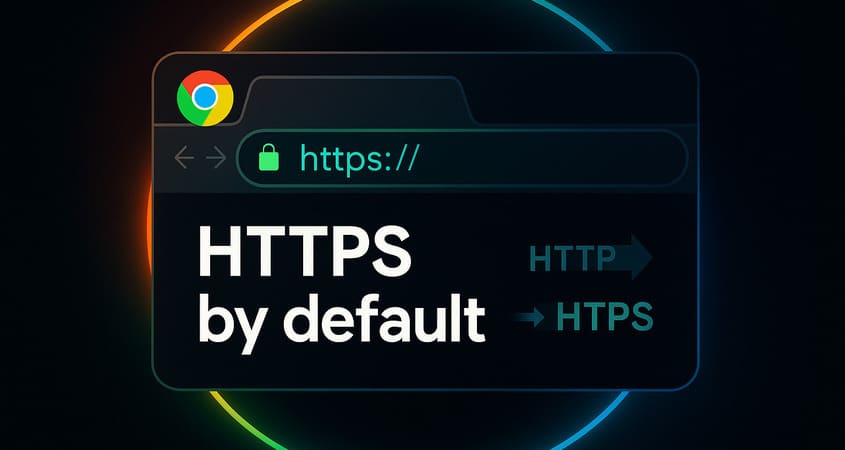Click the faded HTTP label

(572, 258)
